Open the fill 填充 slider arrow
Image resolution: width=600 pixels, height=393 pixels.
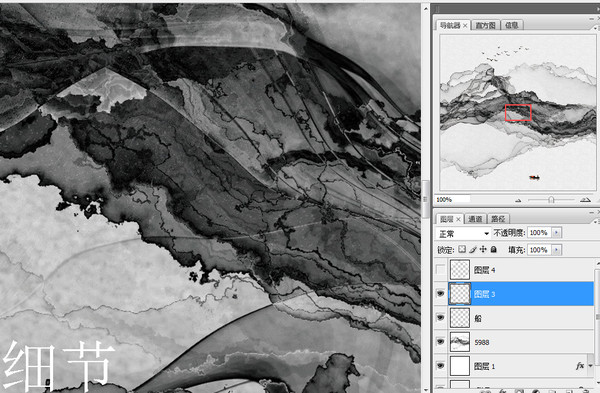[556, 250]
